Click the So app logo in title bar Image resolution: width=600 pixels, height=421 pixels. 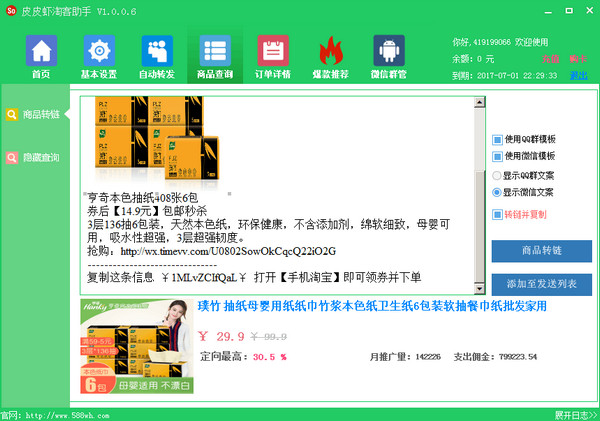coord(10,10)
